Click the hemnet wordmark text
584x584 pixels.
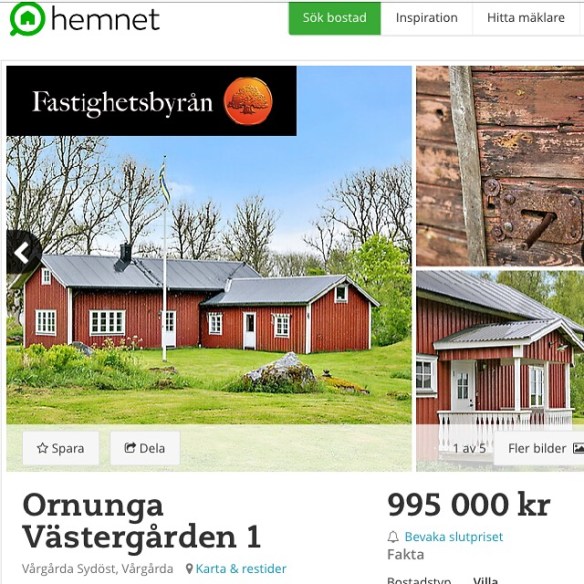pyautogui.click(x=105, y=19)
